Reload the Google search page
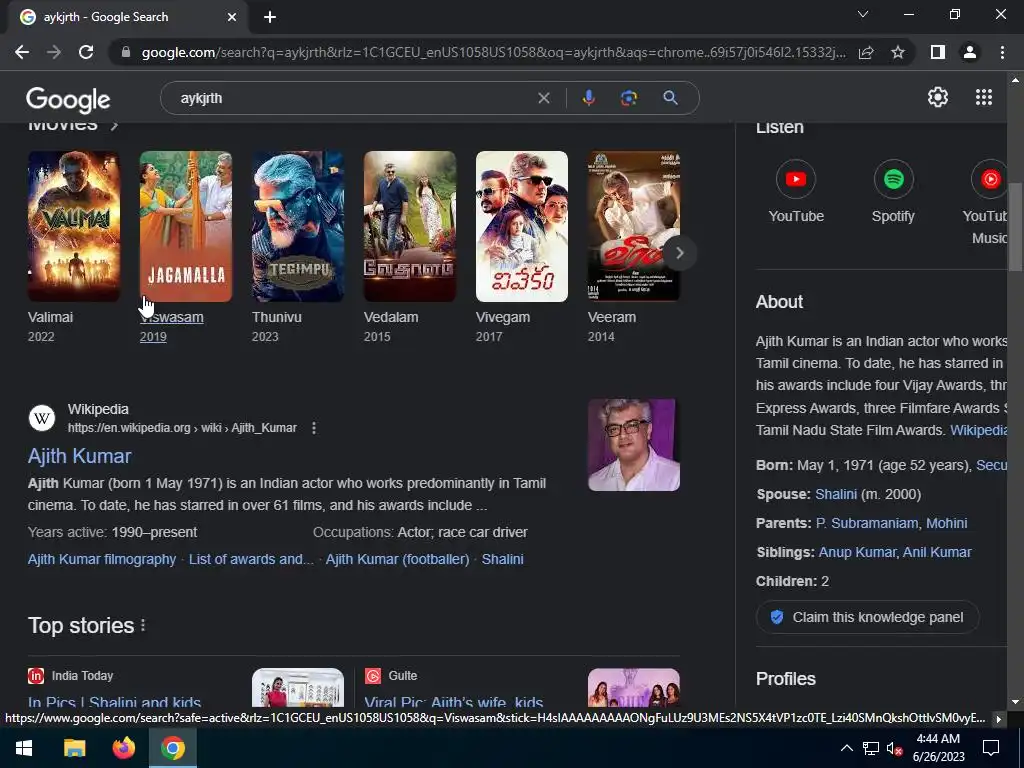The image size is (1024, 768). (86, 52)
